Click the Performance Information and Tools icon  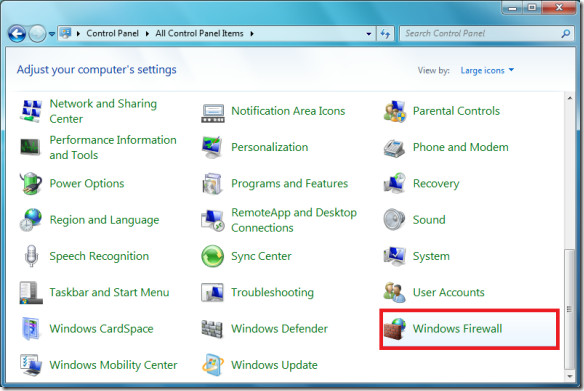(30, 147)
